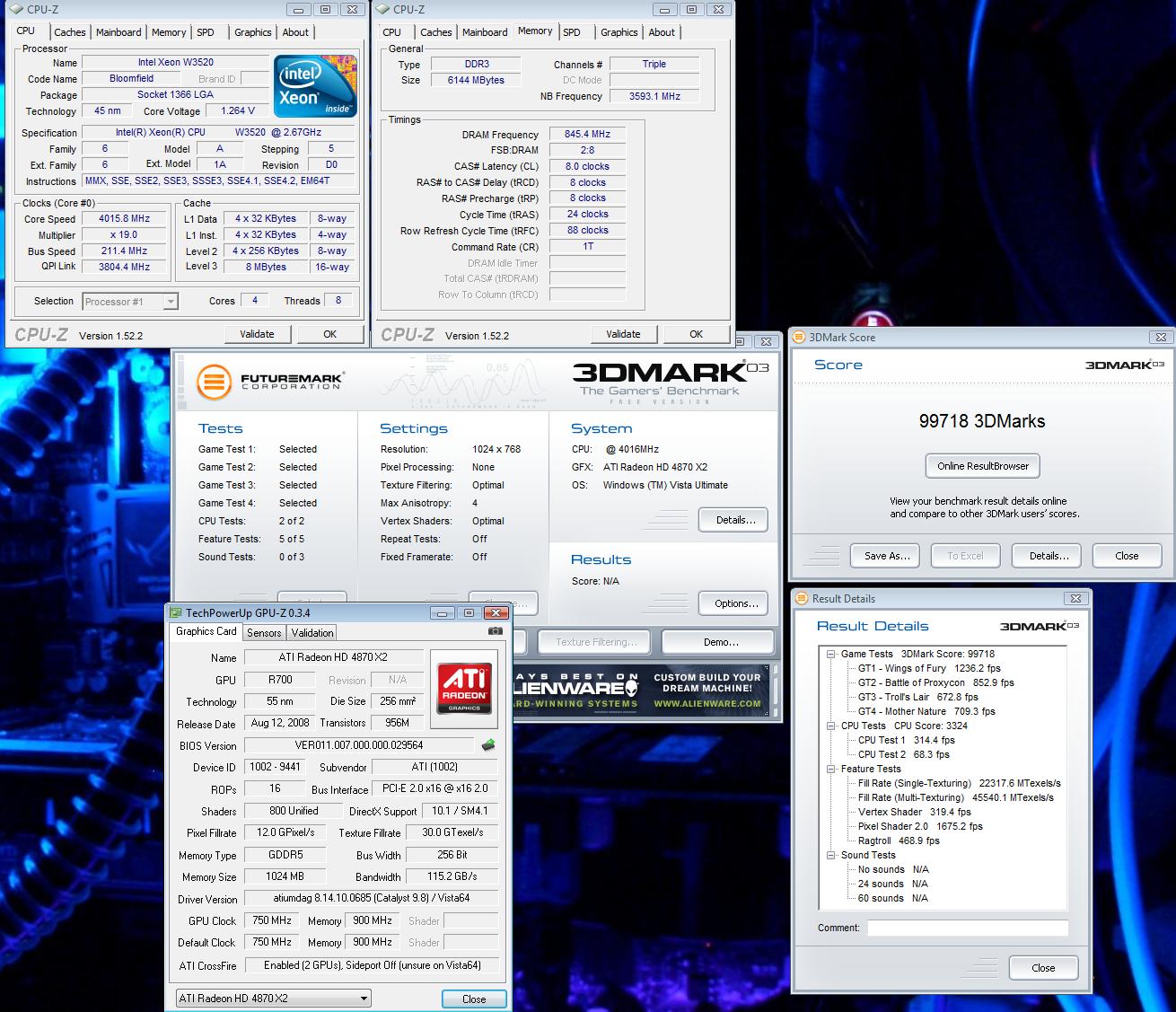Click the camera screenshot icon in GPU-Z

(495, 630)
